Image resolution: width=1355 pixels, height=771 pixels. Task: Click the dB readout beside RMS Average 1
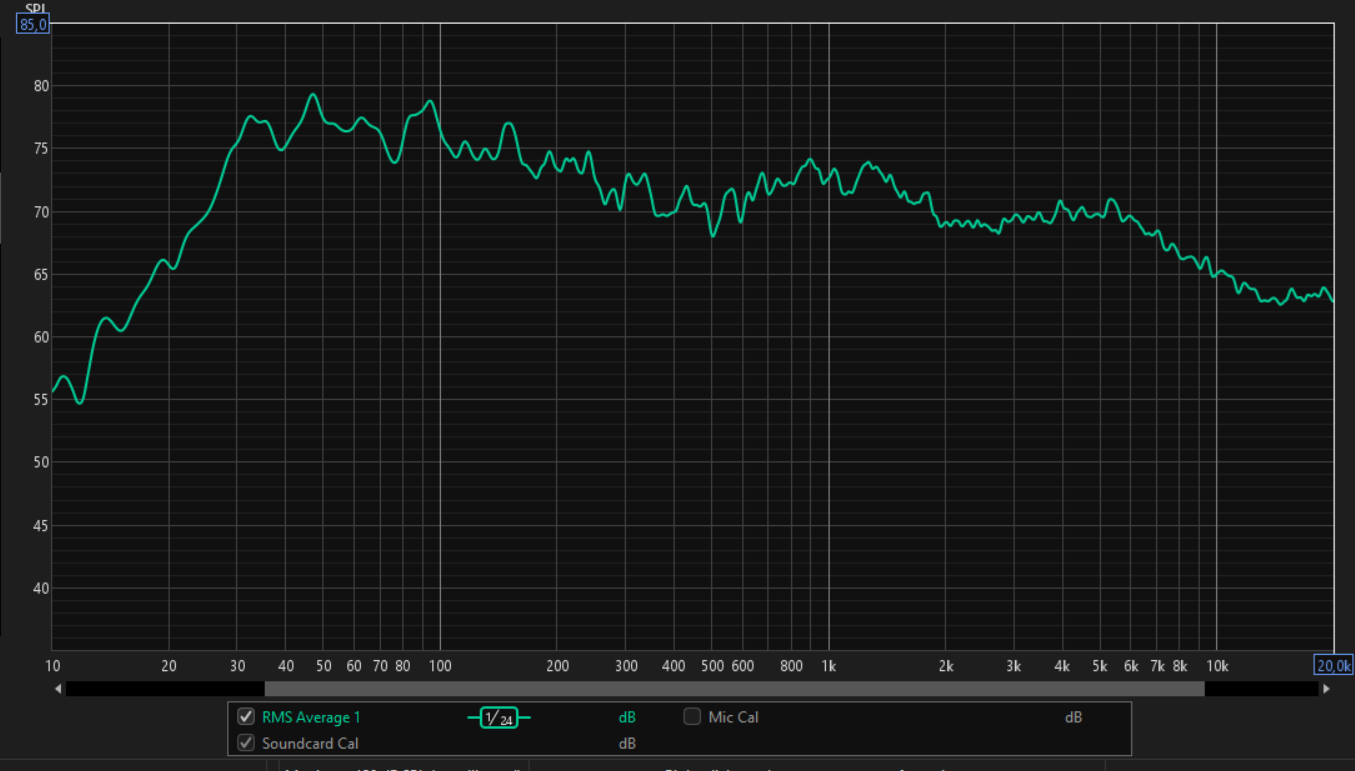click(627, 717)
